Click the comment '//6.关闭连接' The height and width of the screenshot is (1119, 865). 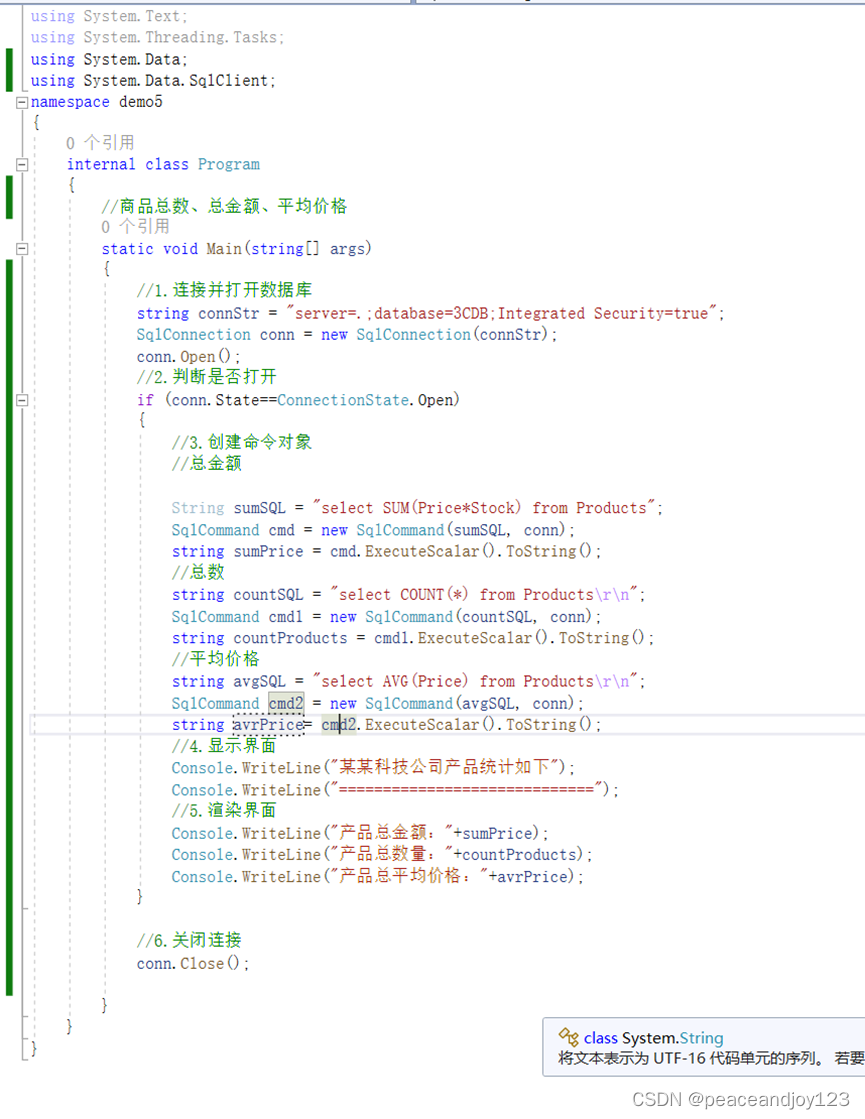click(189, 941)
